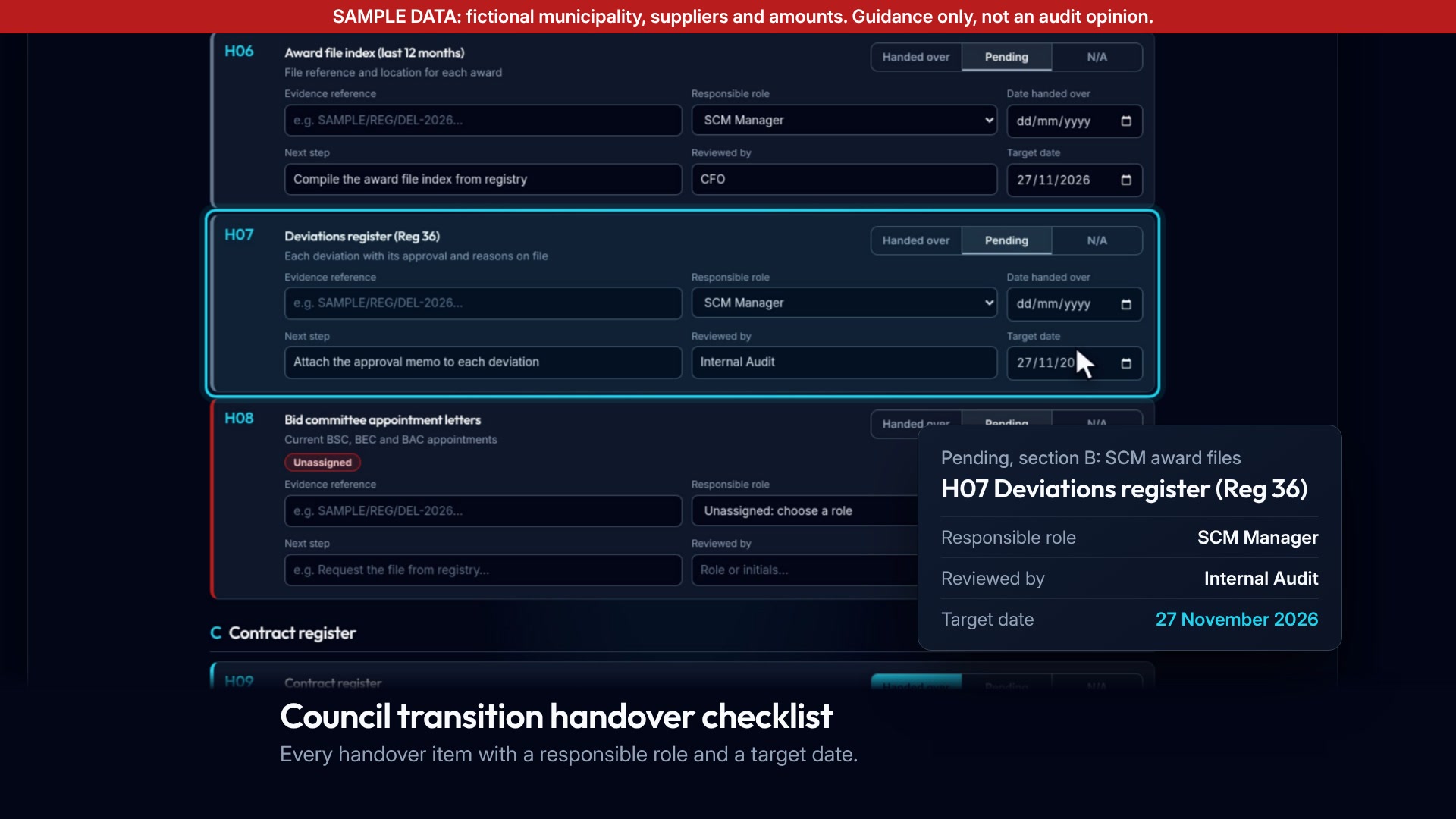Viewport: 1456px width, 819px height.
Task: Mark H07 Deviations register as N/A
Action: point(1097,241)
